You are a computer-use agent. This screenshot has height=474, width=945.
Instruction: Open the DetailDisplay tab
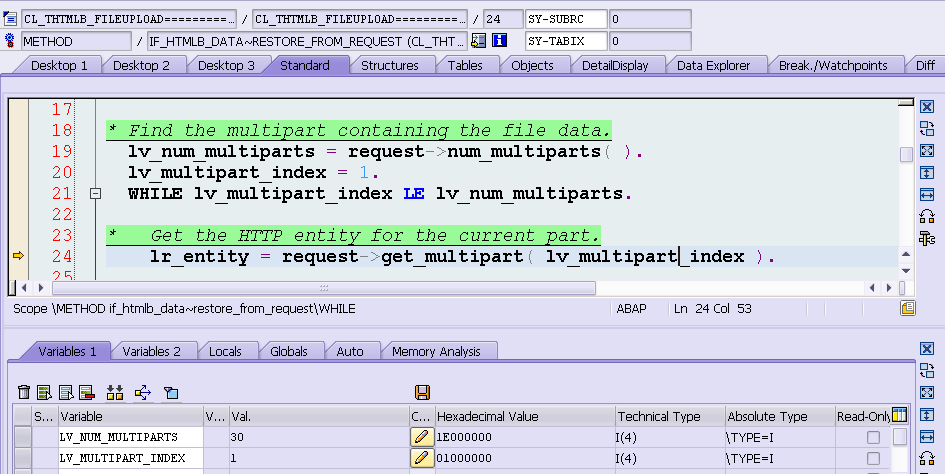615,65
